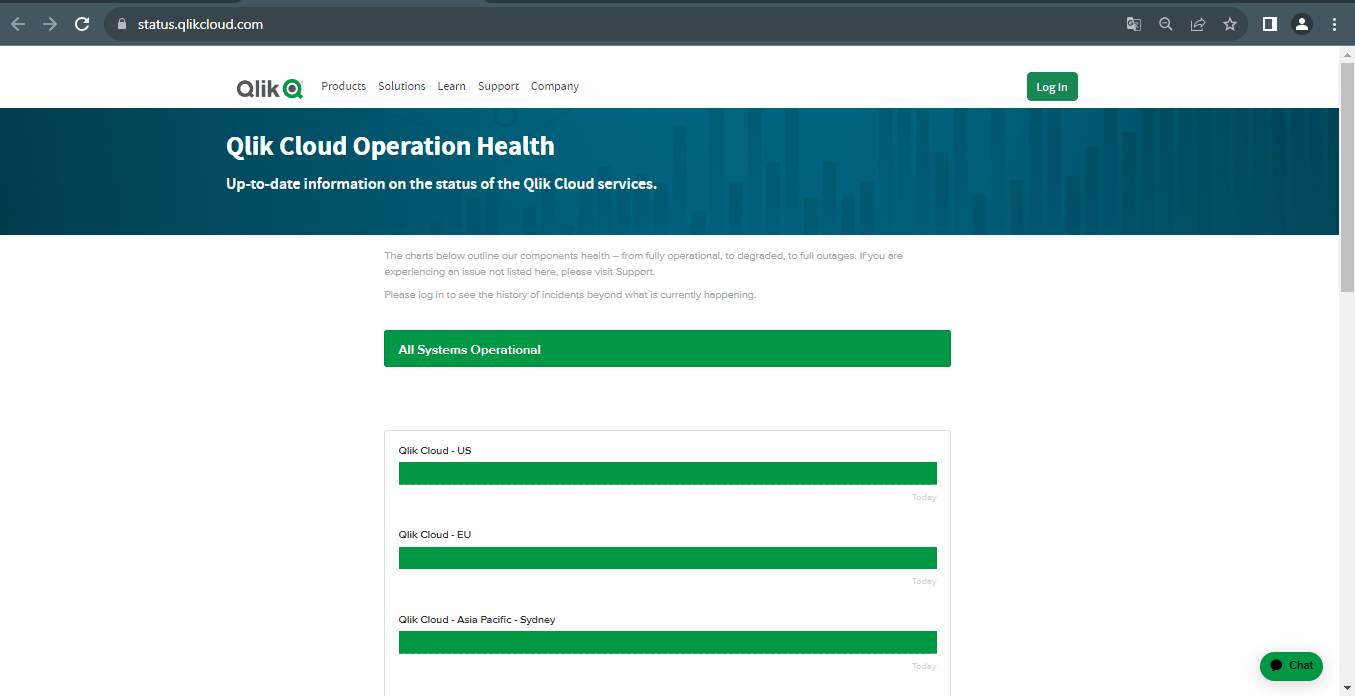Click the padlock site info icon
The image size is (1355, 696).
[x=122, y=24]
